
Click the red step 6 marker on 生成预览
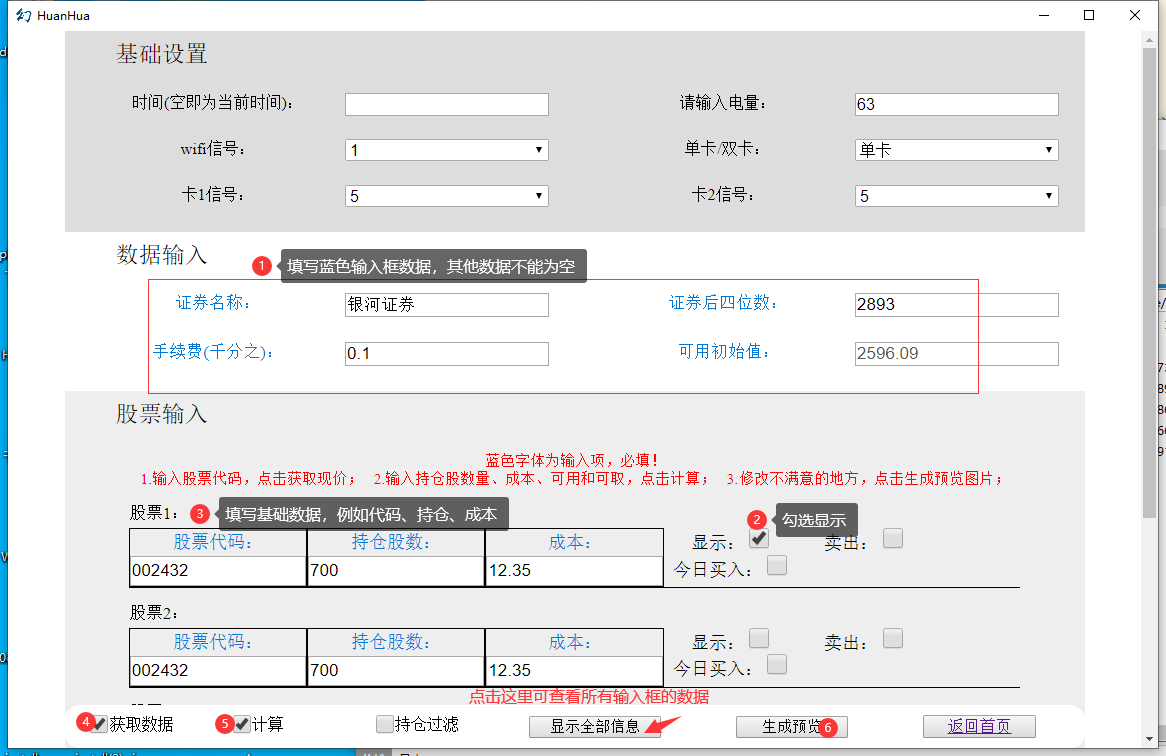click(x=828, y=727)
